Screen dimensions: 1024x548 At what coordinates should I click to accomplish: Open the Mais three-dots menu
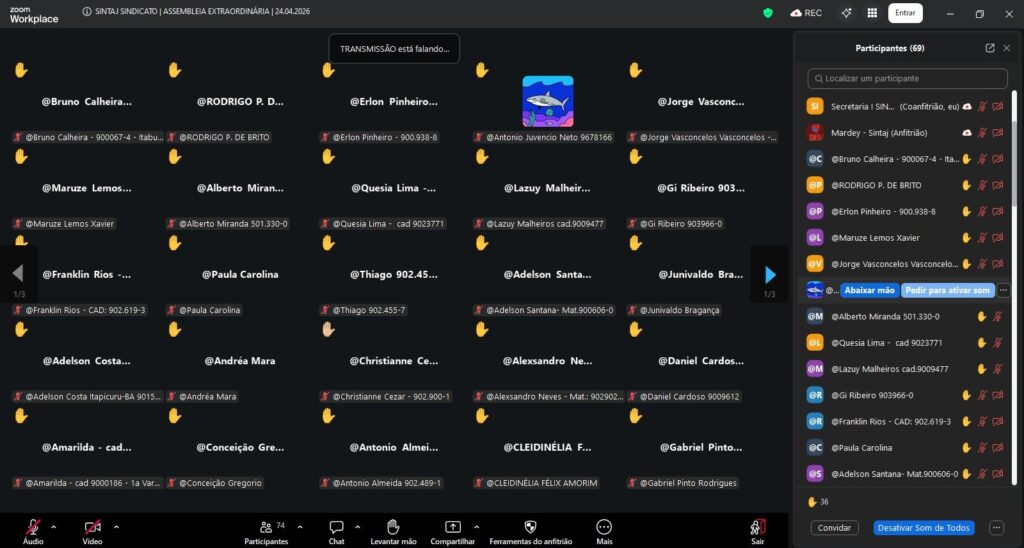[x=604, y=526]
